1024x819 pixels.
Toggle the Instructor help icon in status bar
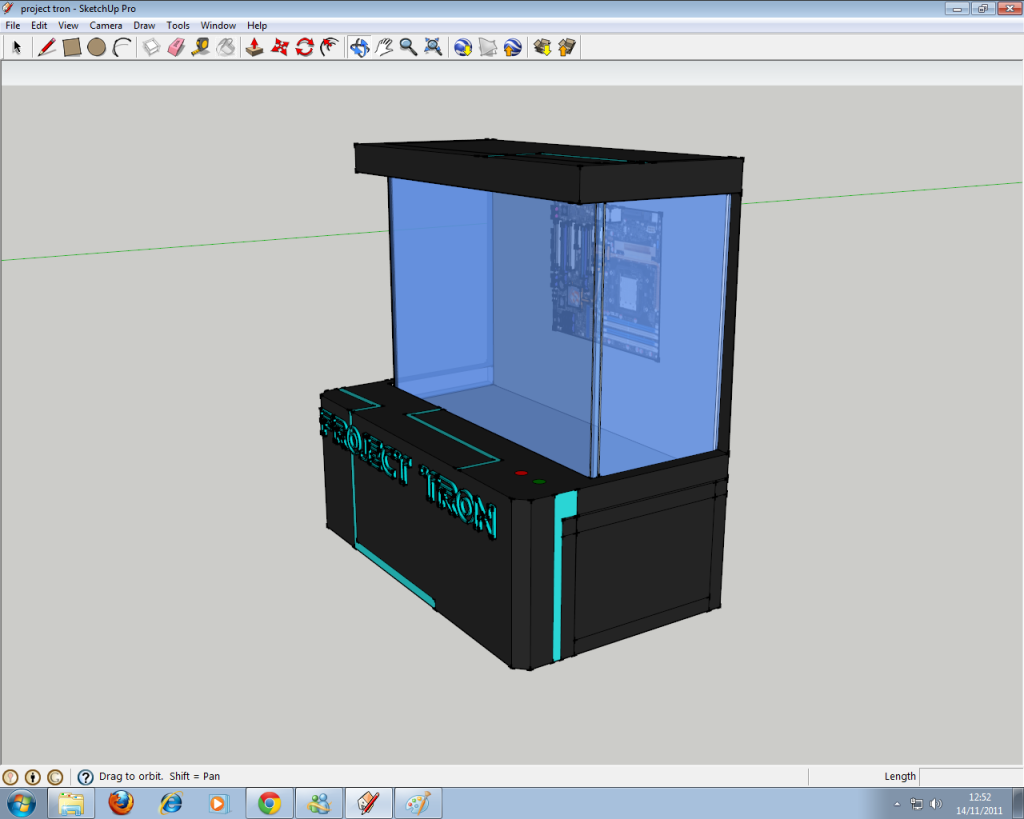tap(85, 777)
